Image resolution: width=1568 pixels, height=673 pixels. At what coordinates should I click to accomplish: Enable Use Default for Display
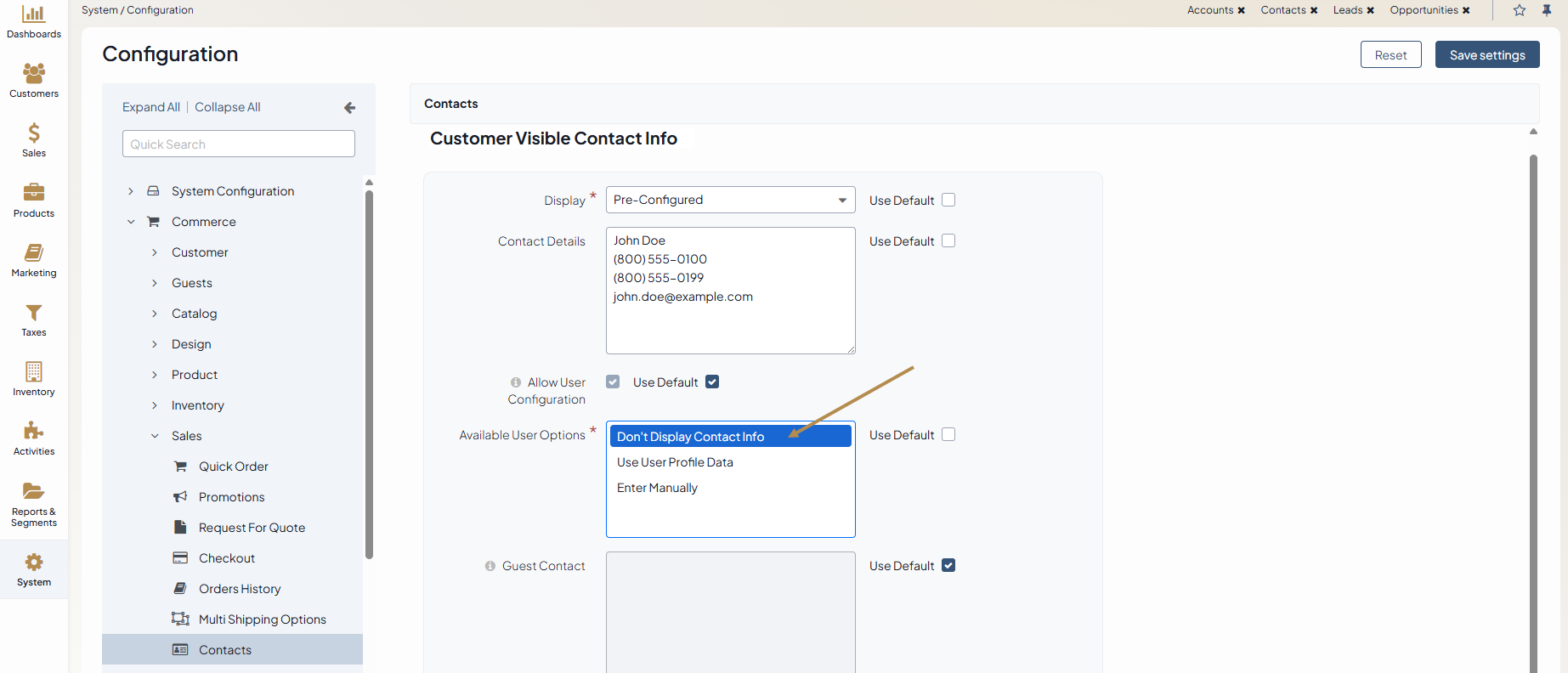[948, 201]
